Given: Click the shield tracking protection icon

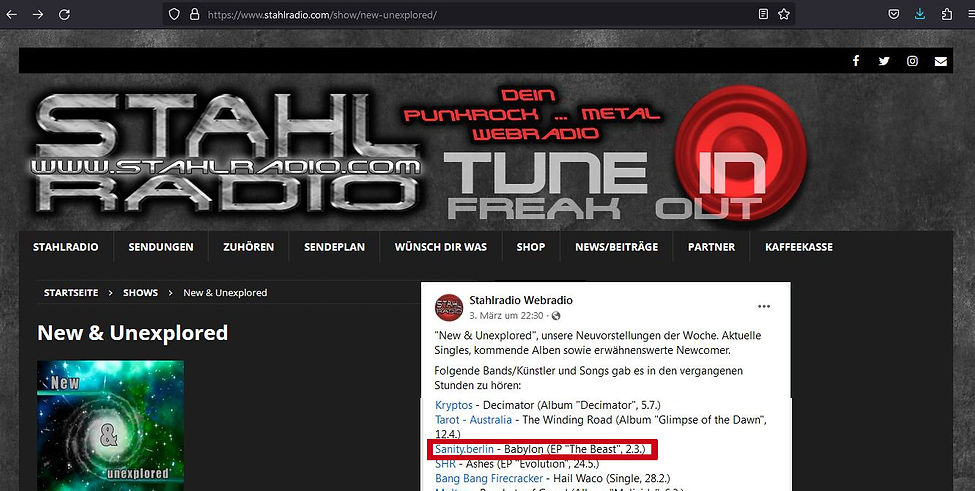Looking at the screenshot, I should pos(175,14).
